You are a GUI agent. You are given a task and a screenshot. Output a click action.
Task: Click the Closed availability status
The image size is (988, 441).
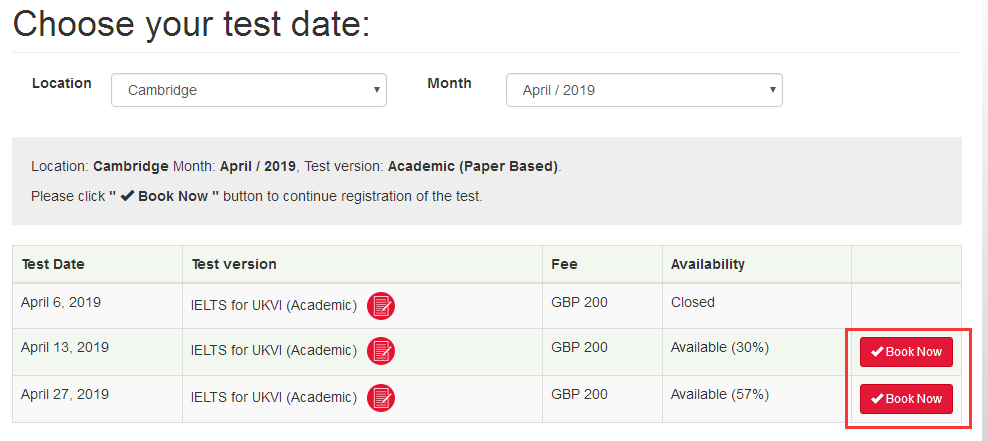click(692, 302)
